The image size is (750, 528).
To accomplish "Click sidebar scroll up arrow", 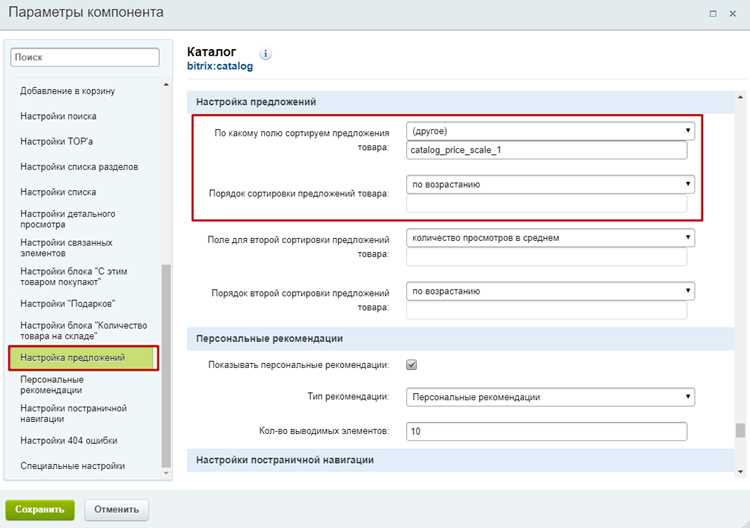I will coord(166,85).
